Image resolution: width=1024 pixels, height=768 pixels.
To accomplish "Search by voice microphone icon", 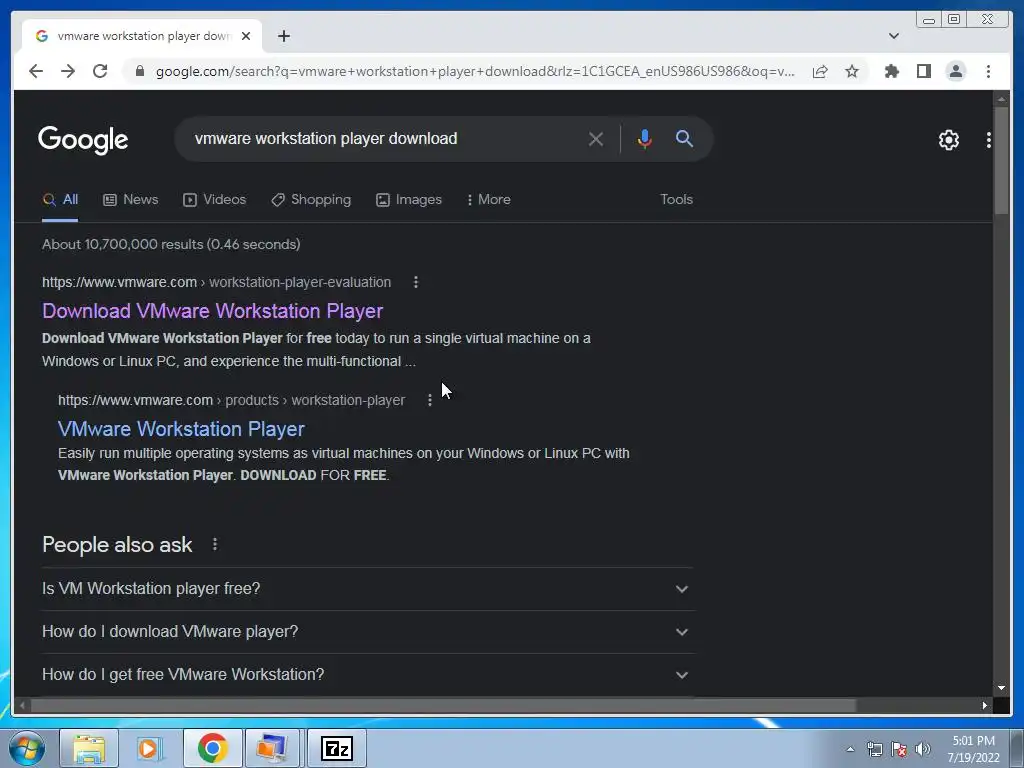I will point(645,138).
